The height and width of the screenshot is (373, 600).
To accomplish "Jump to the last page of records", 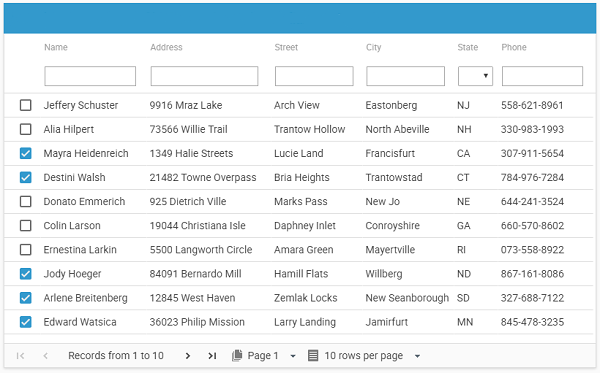I will pyautogui.click(x=212, y=356).
